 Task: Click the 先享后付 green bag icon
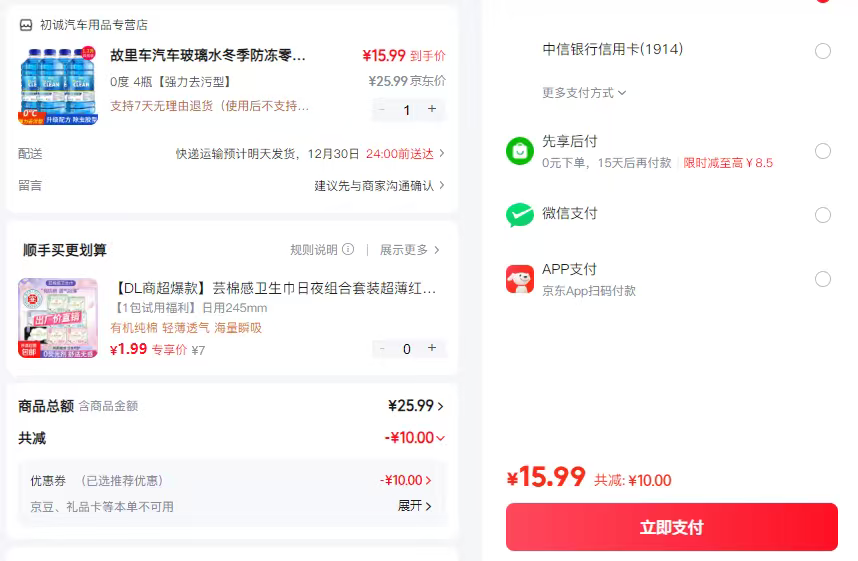point(520,151)
